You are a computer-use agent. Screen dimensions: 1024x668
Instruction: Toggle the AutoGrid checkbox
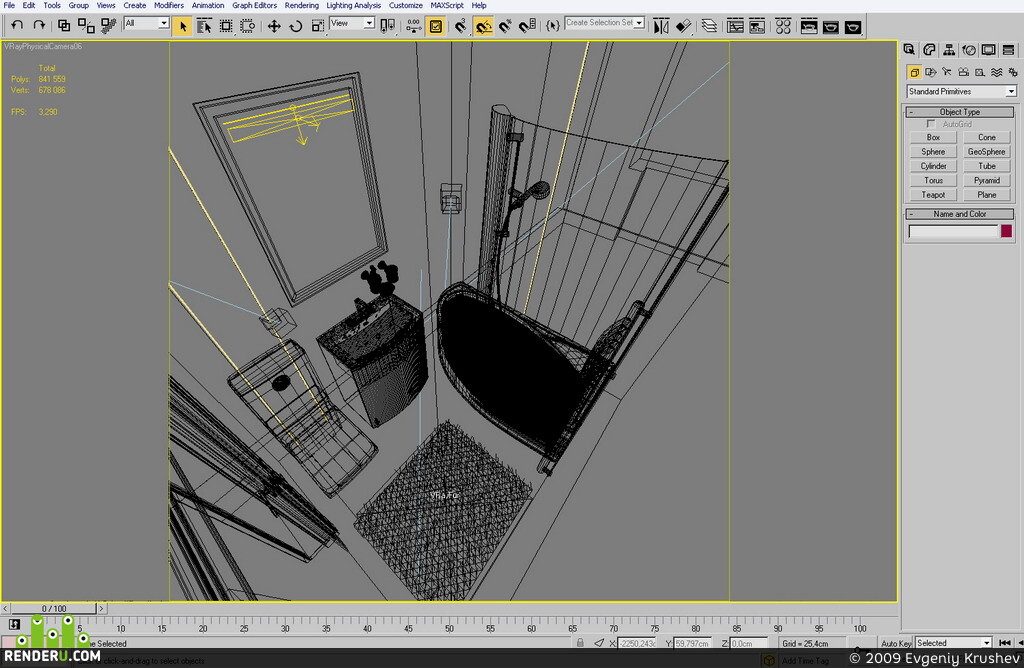point(931,124)
